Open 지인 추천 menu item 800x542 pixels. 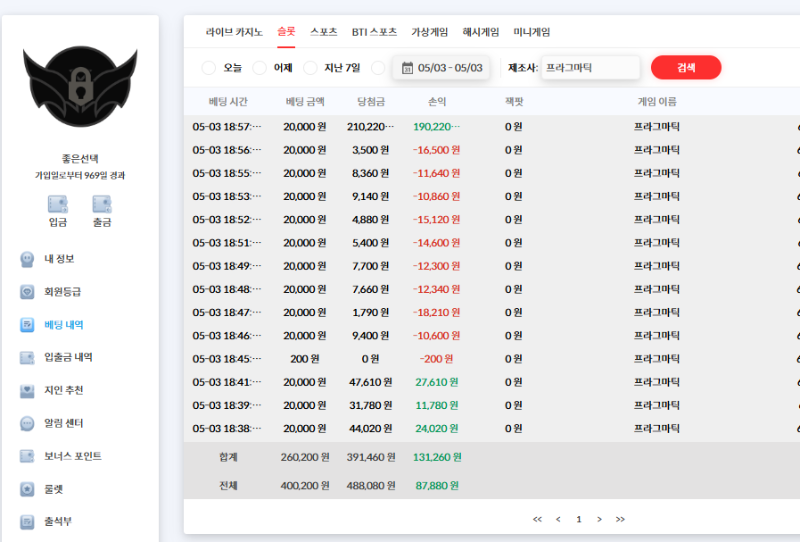64,390
